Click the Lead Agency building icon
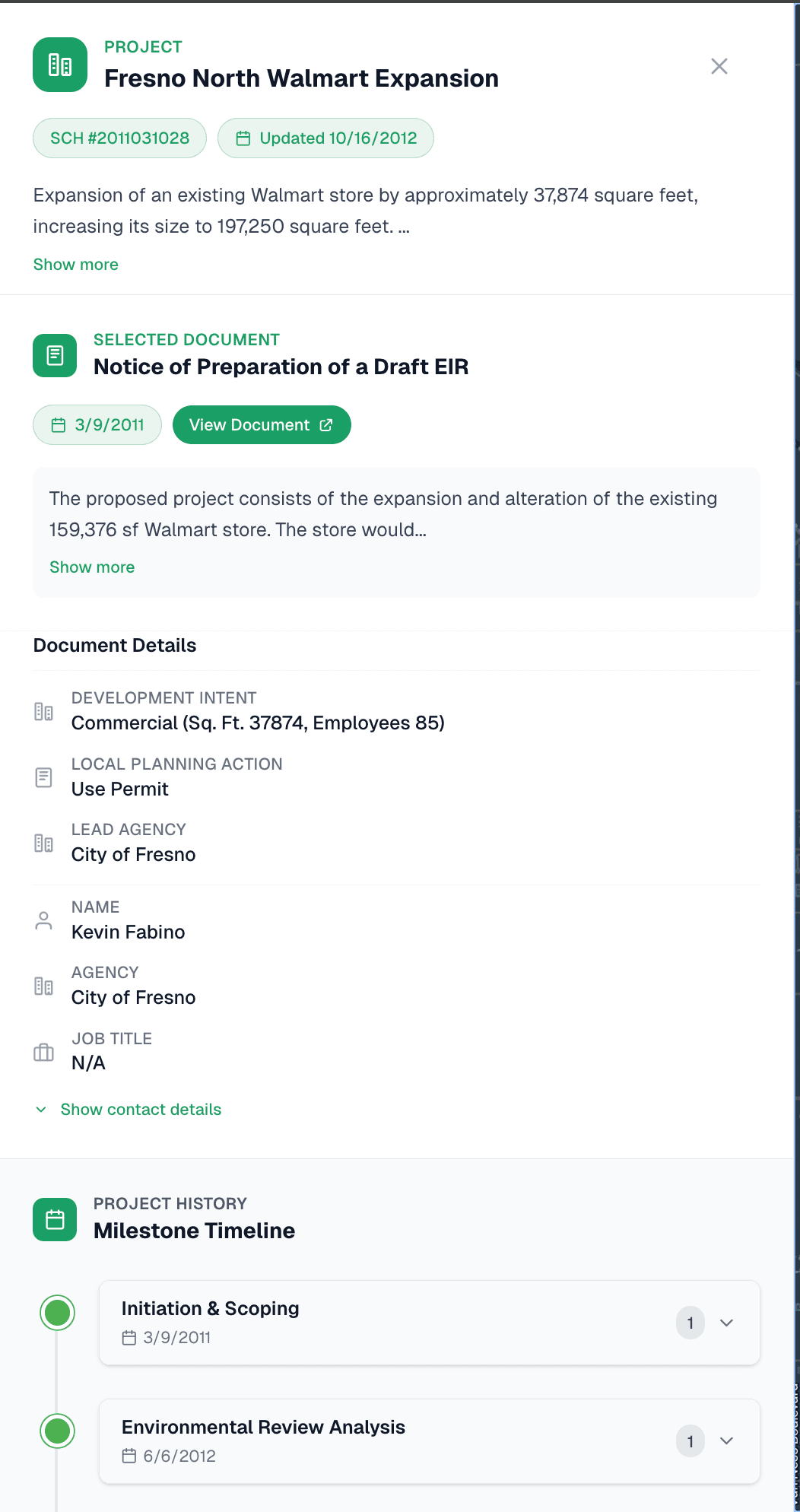 43,843
